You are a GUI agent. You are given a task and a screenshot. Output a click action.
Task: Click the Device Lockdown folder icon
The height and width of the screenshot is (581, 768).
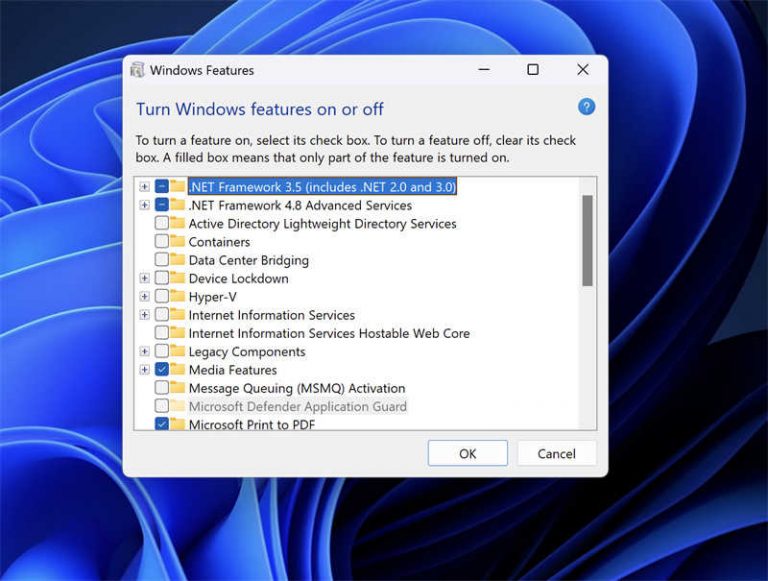pyautogui.click(x=177, y=278)
